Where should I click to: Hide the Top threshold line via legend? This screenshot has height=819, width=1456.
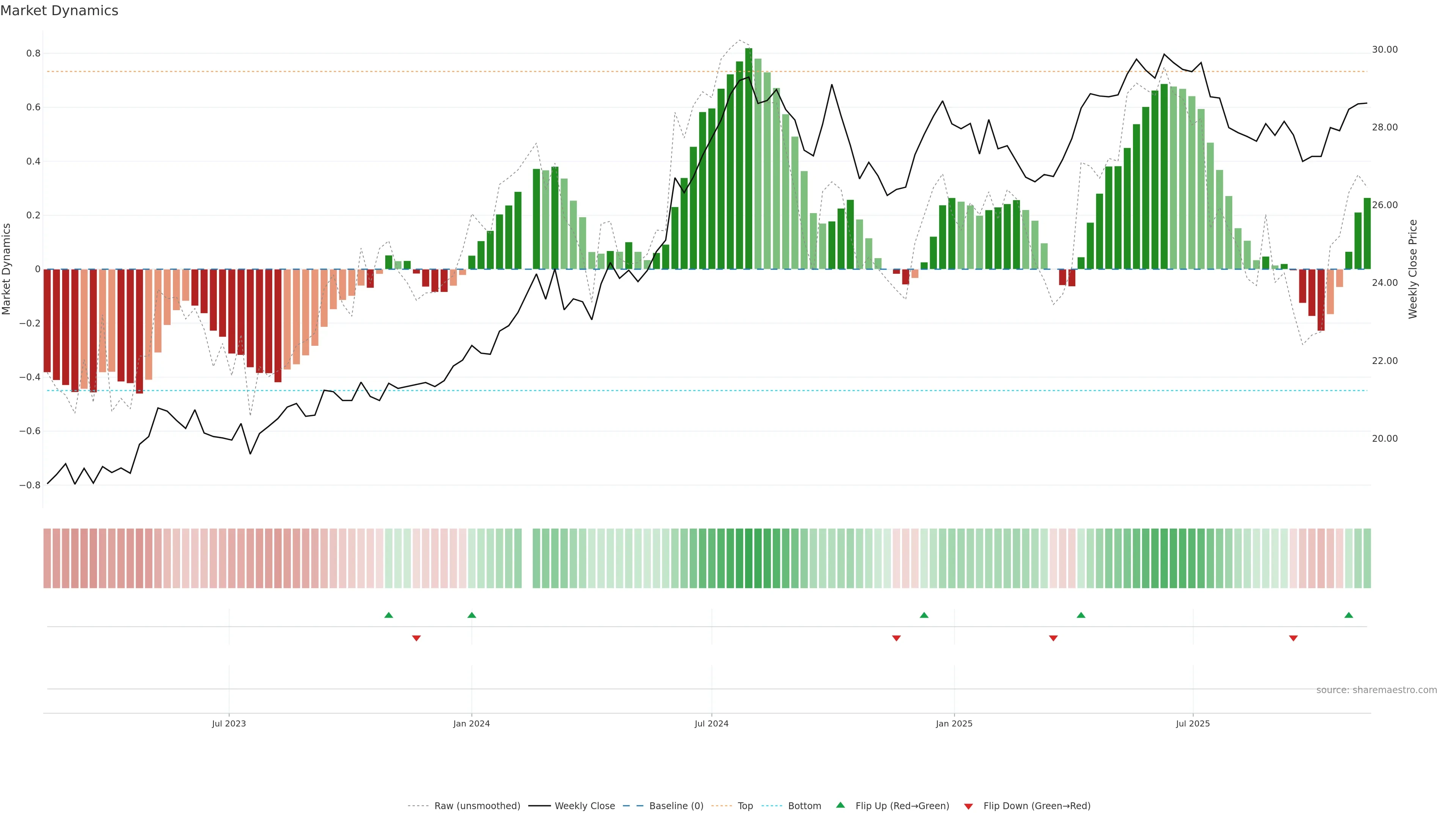(745, 805)
